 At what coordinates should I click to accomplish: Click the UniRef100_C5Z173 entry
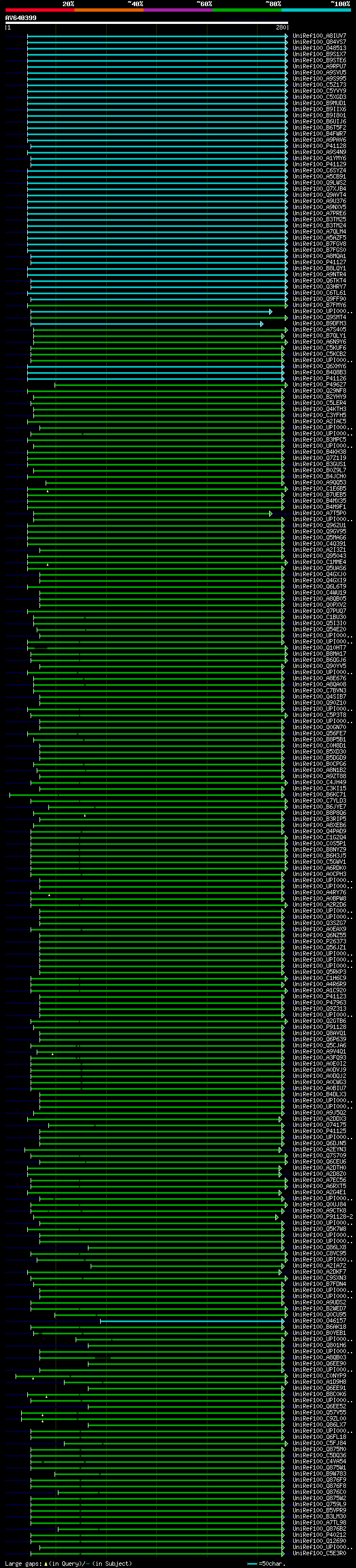coord(319,85)
